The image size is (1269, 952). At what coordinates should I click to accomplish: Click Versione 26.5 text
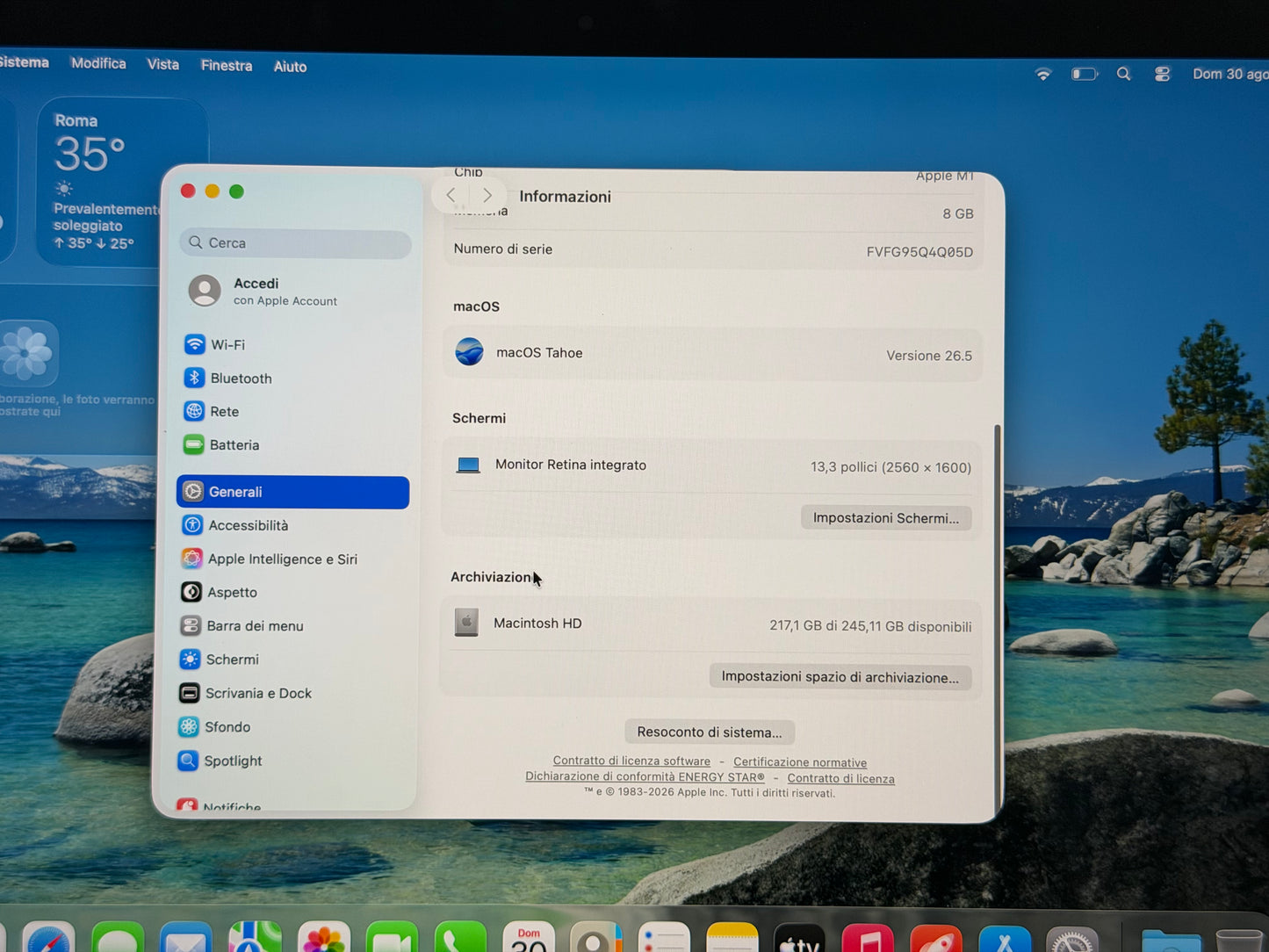point(929,356)
